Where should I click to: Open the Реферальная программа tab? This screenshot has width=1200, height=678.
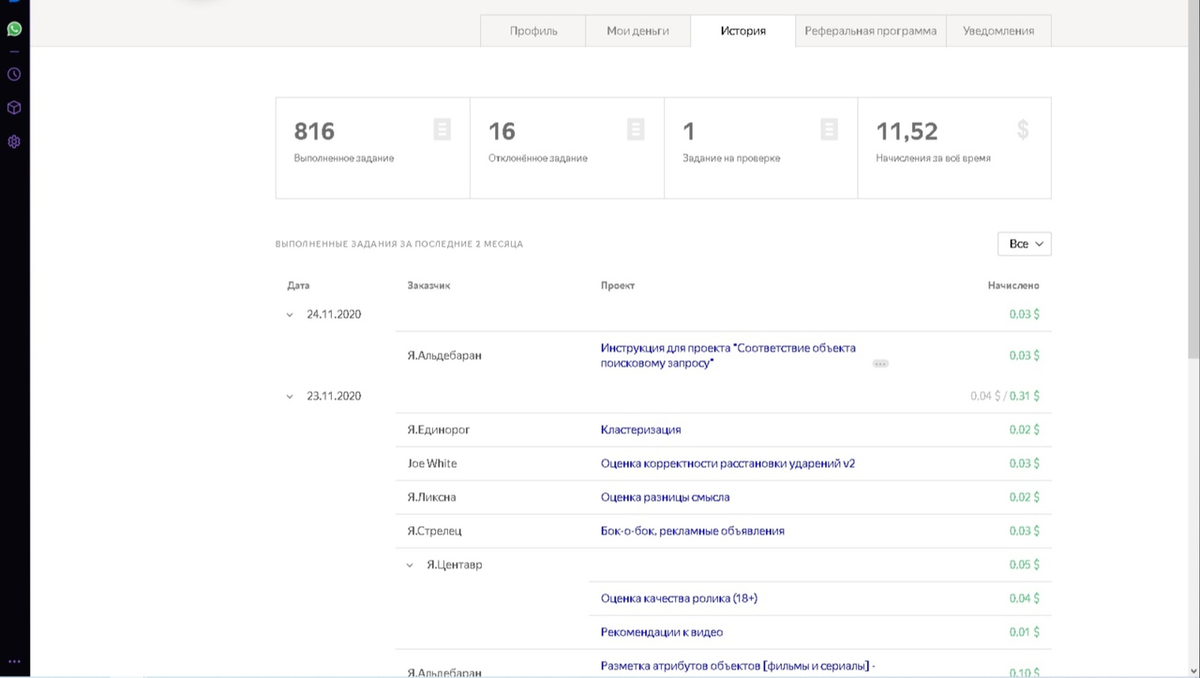point(871,31)
